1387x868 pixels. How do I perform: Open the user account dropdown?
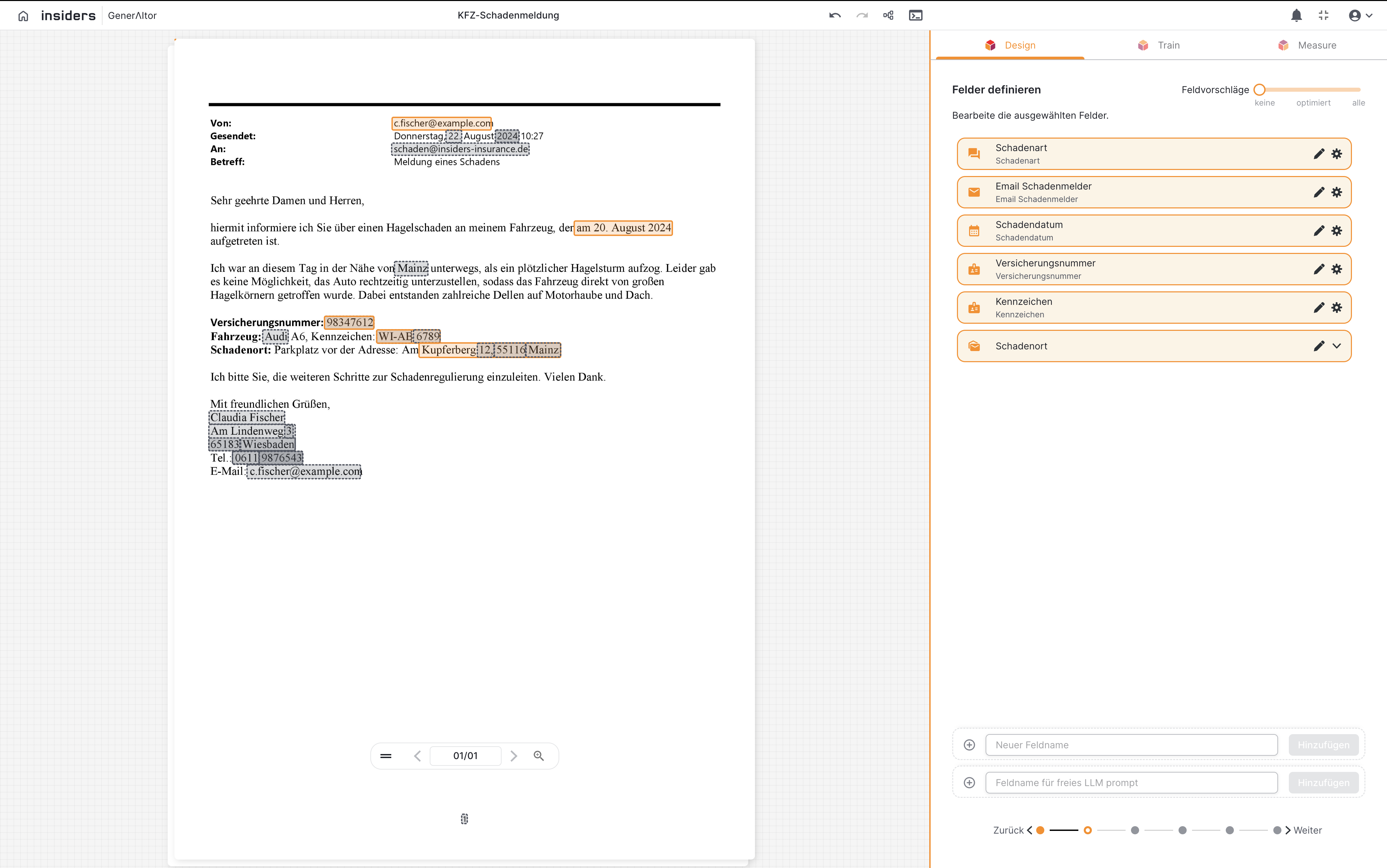coord(1360,16)
